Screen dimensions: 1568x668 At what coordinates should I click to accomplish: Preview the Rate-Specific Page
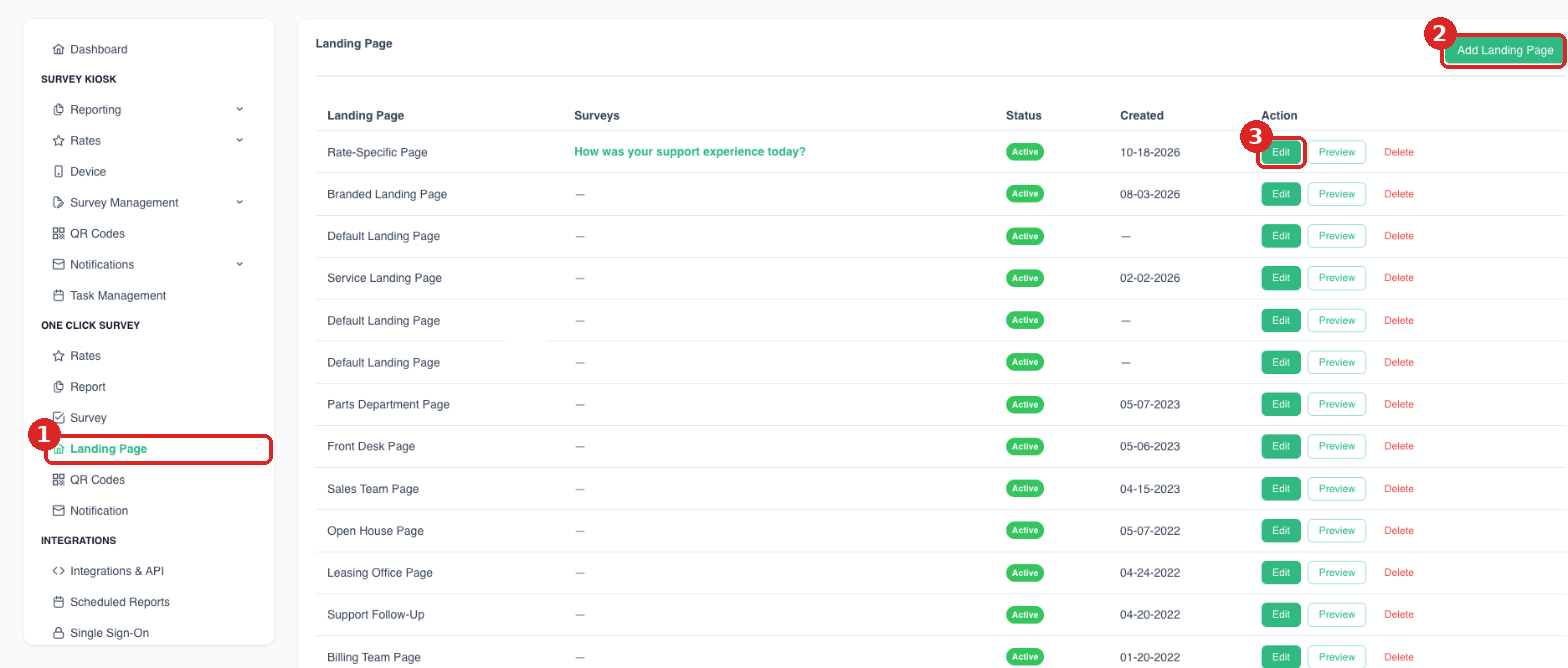1337,152
